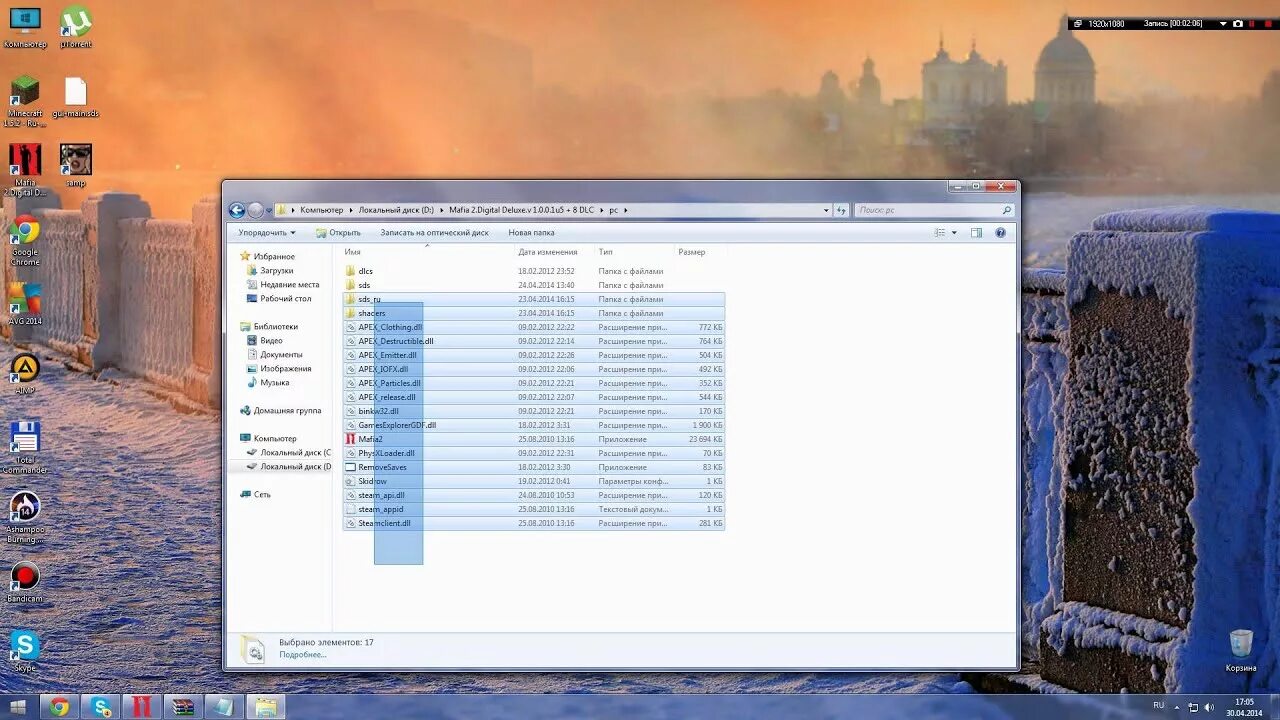This screenshot has width=1280, height=720.
Task: Open the Компьютер desktop icon
Action: point(25,27)
